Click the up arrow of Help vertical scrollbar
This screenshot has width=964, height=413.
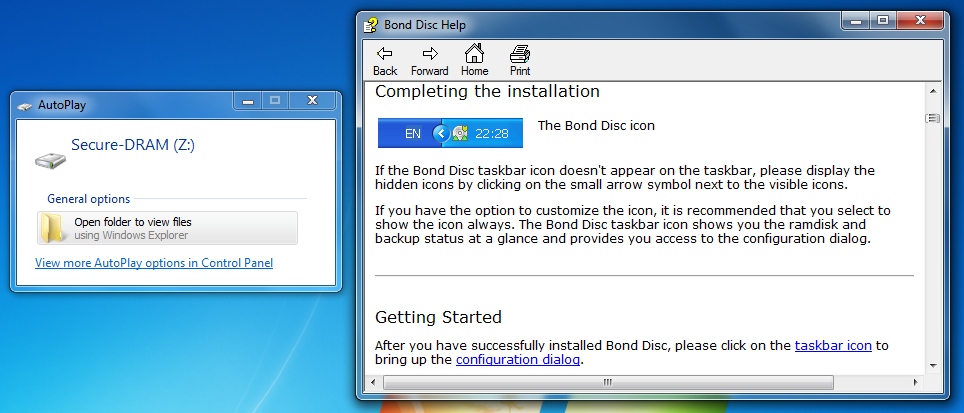coord(933,92)
